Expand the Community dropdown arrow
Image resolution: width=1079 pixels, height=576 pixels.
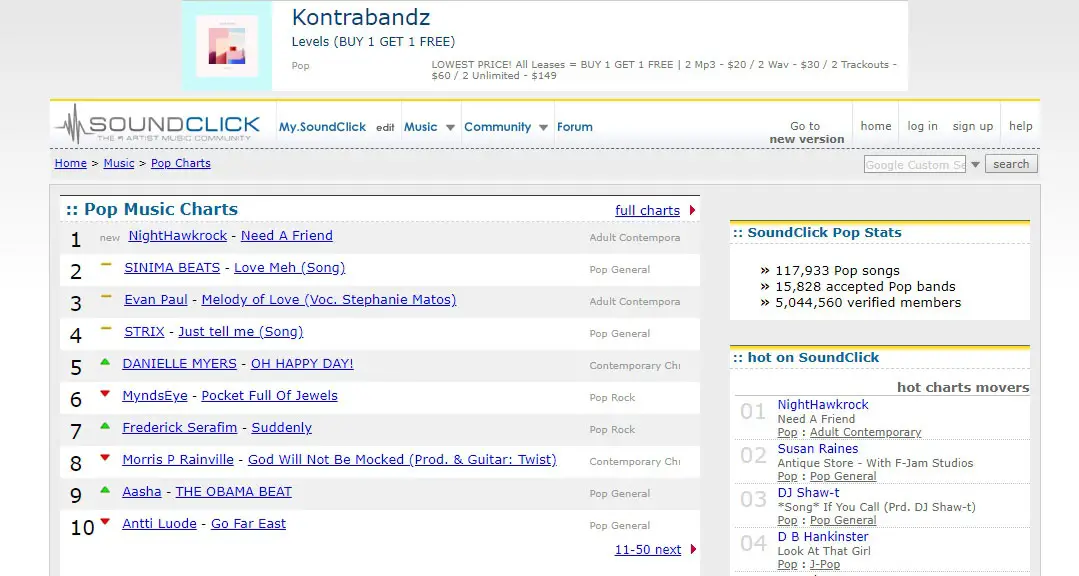pyautogui.click(x=543, y=127)
